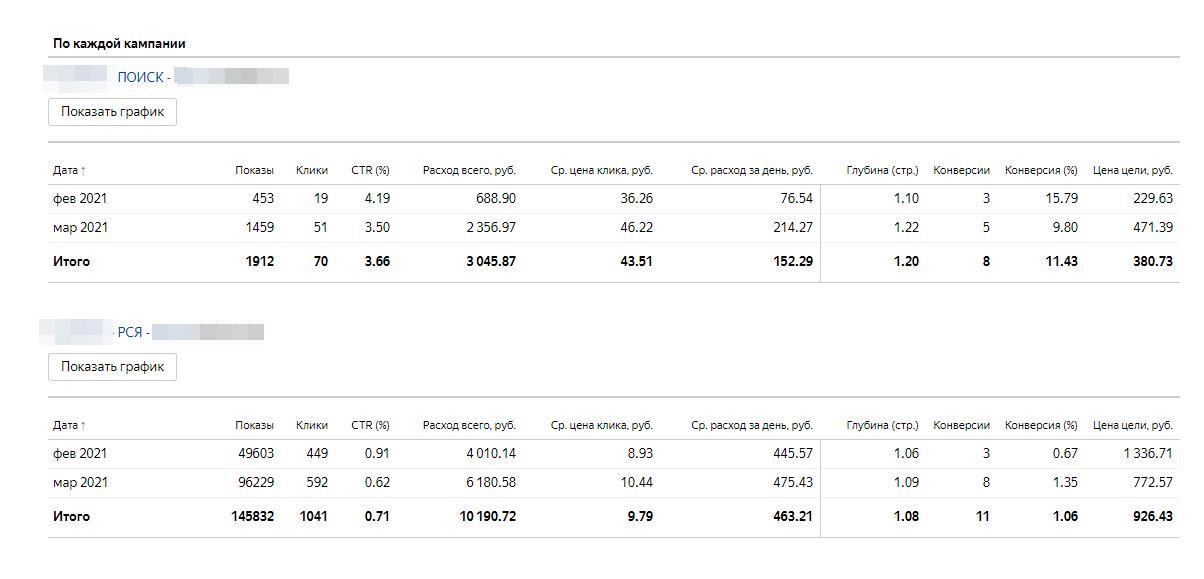Click the sort arrow beside Дата in ПОИСК table
Screen dimensions: 1204x579
83,171
